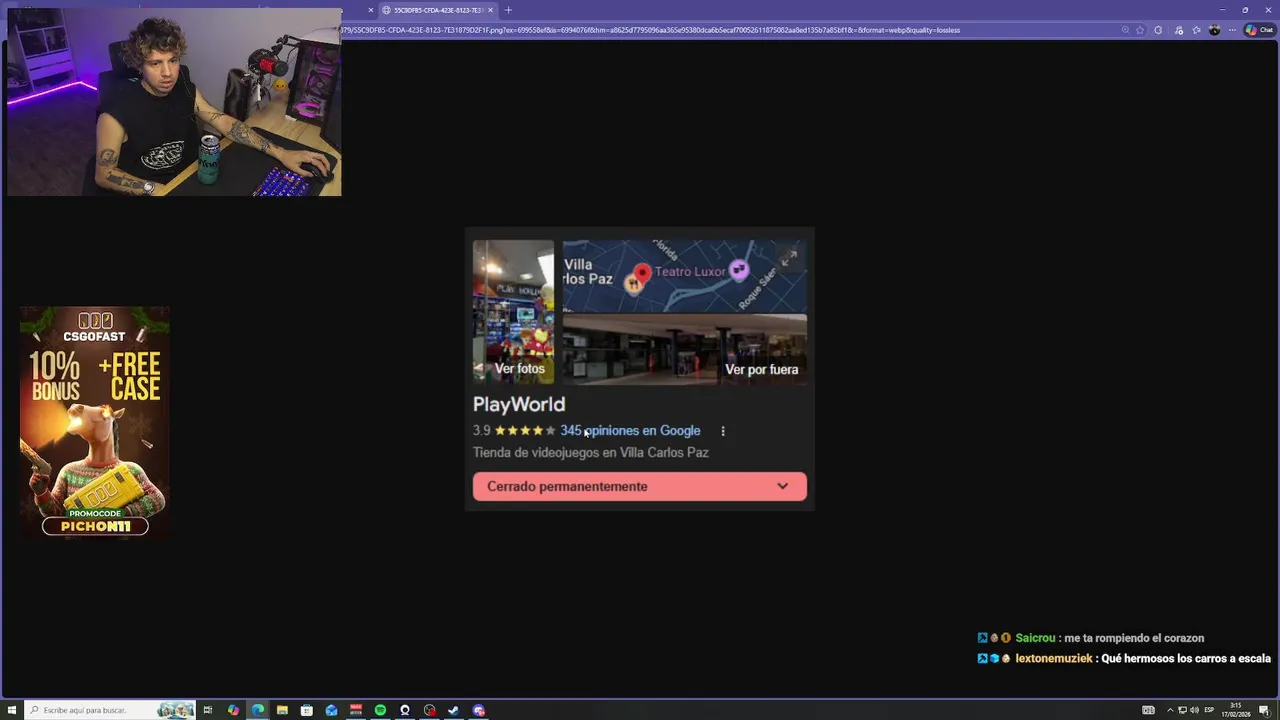Click the Edge refresh-style toolbar icon

(1158, 30)
